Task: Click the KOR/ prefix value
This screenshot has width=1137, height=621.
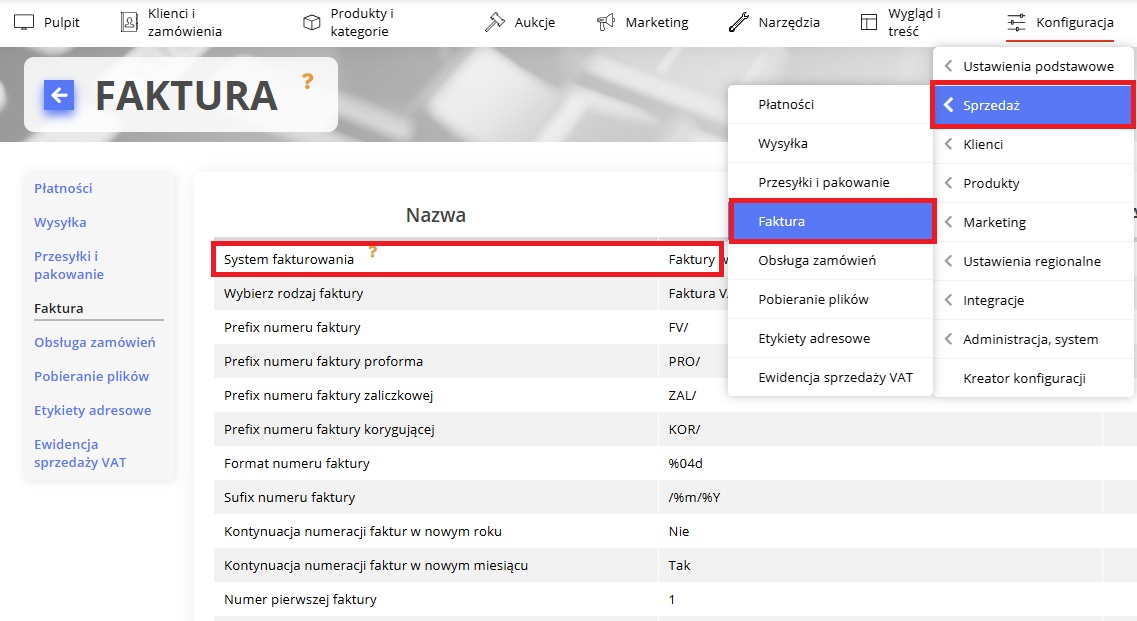Action: click(685, 430)
